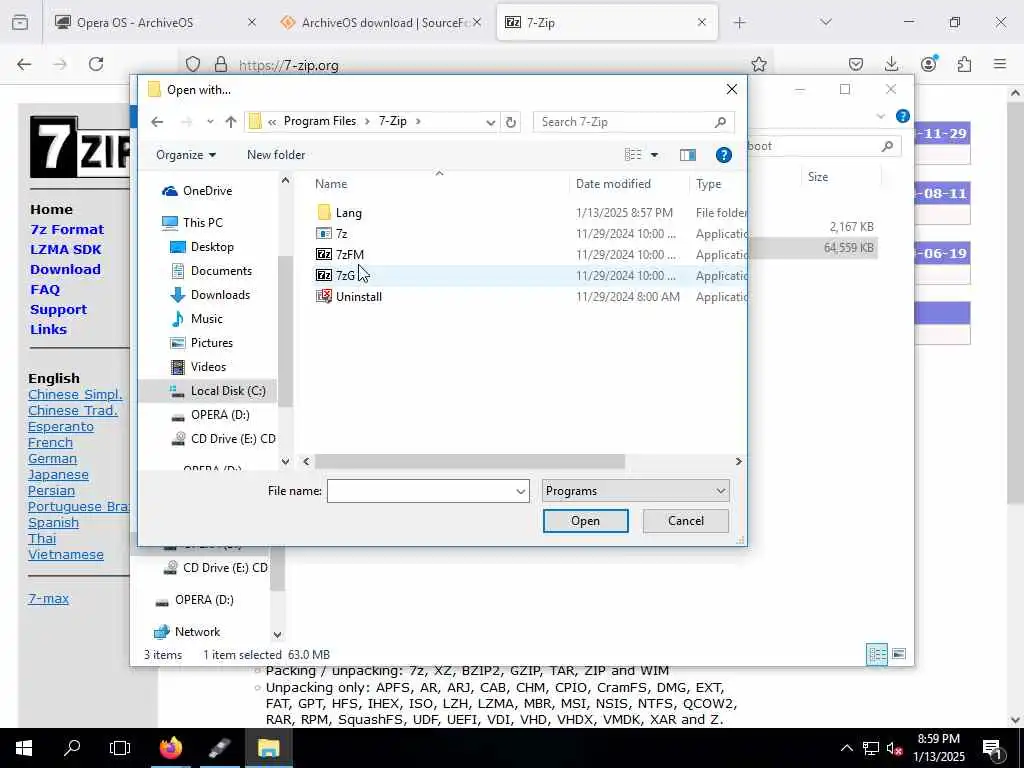List all tabs dropdown in Firefox
Image resolution: width=1024 pixels, height=768 pixels.
click(825, 22)
